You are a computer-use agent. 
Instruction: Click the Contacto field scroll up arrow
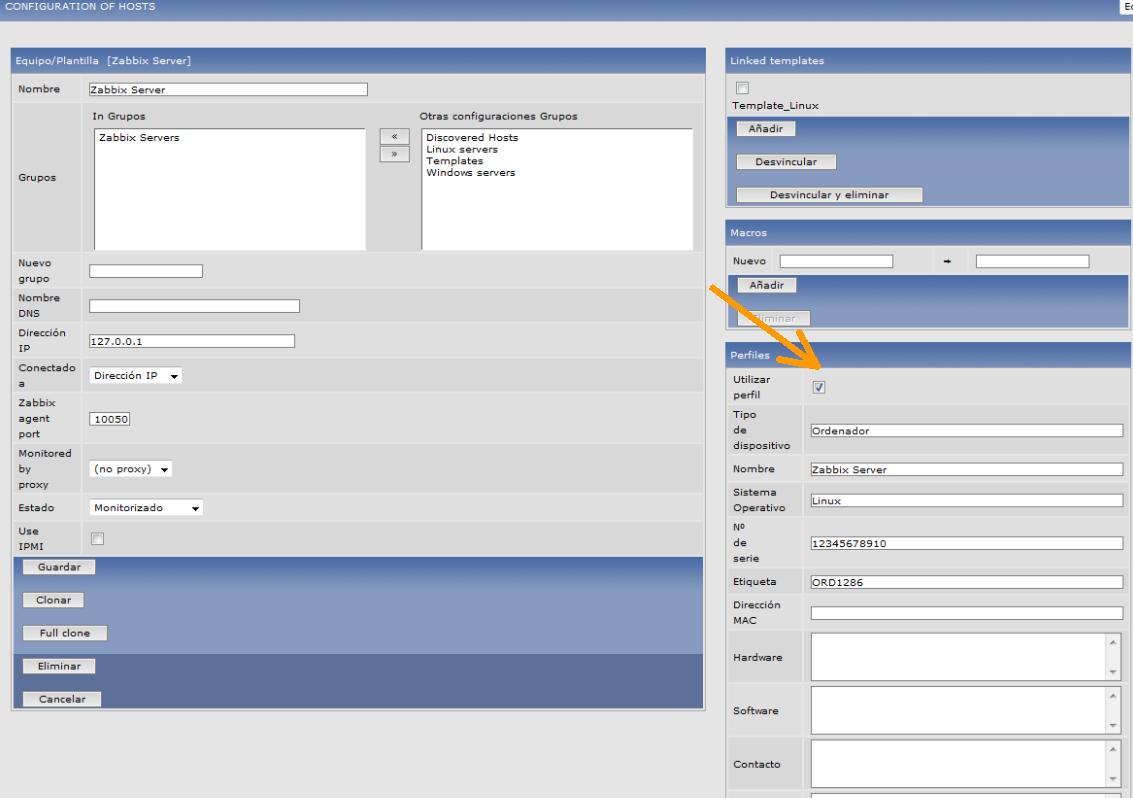(x=1114, y=749)
